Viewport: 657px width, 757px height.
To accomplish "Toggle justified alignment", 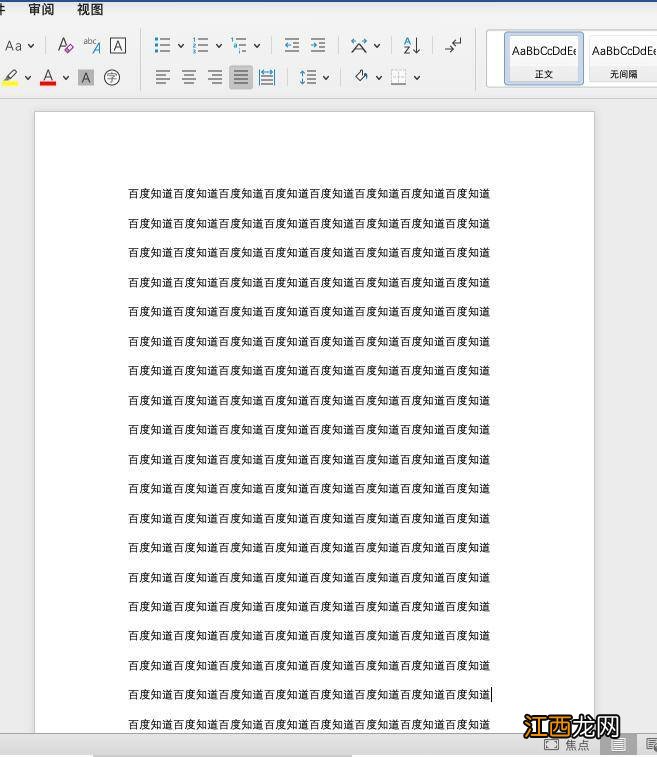I will tap(241, 77).
